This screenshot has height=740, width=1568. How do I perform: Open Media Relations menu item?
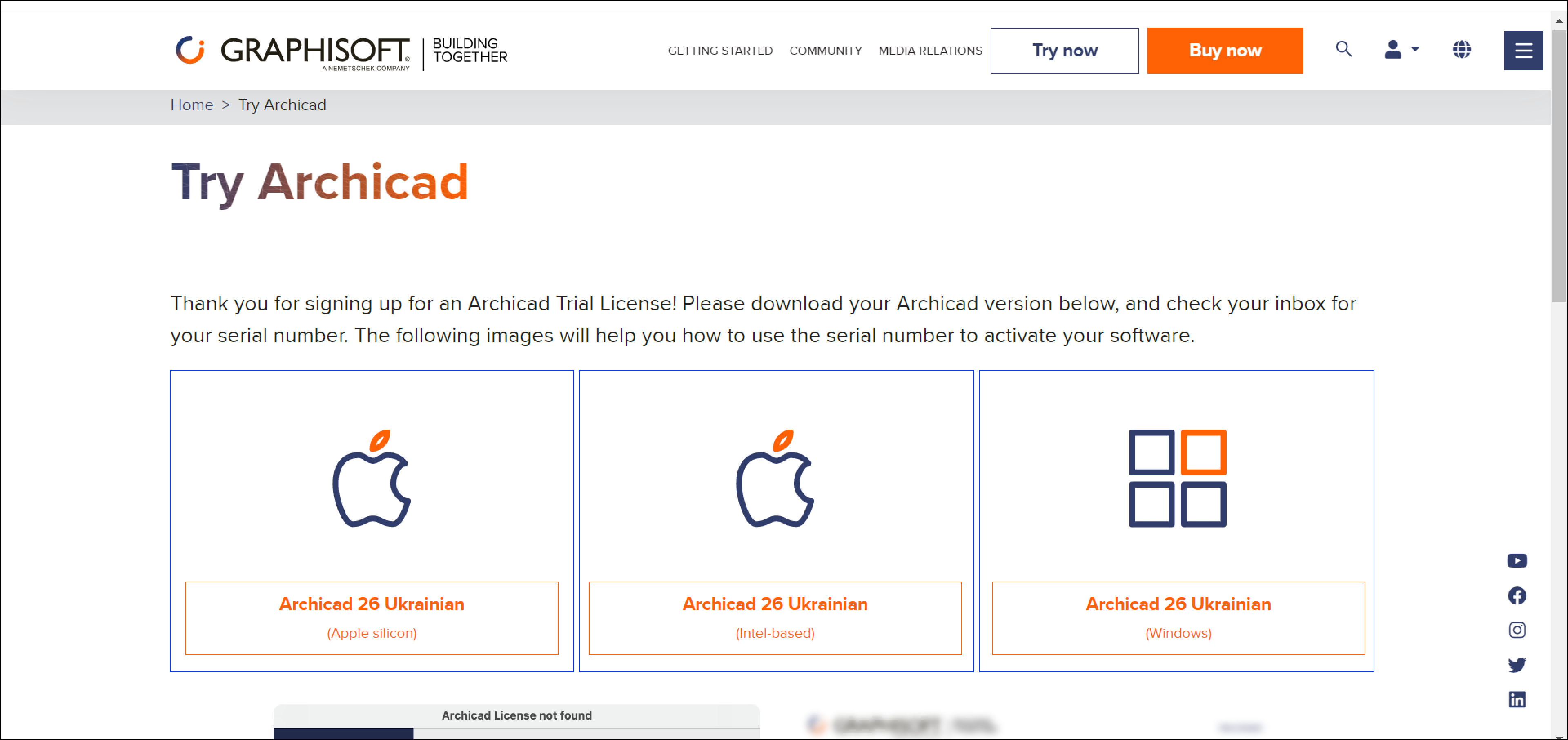tap(930, 51)
